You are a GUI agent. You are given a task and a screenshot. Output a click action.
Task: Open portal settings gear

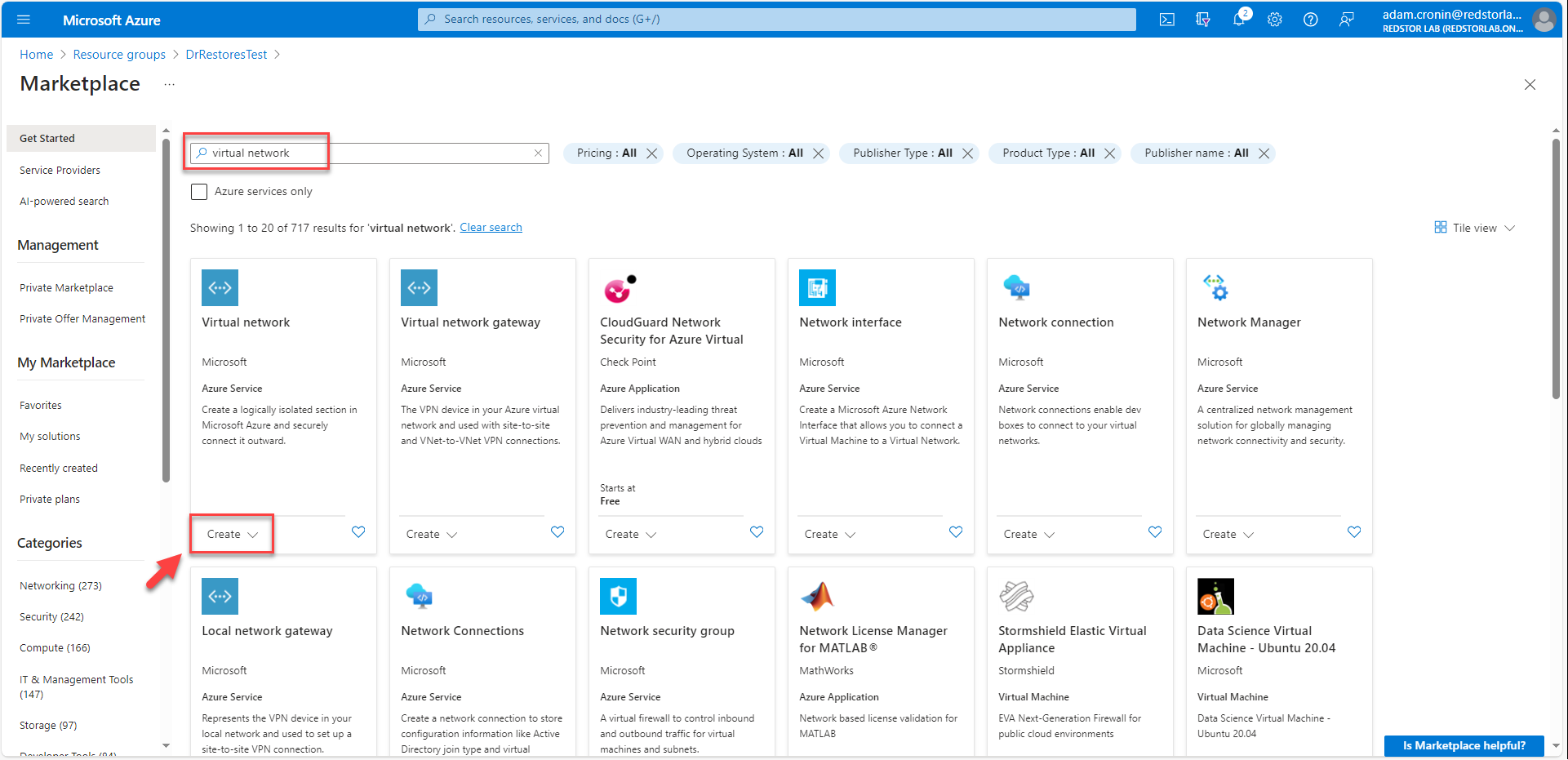(x=1275, y=20)
